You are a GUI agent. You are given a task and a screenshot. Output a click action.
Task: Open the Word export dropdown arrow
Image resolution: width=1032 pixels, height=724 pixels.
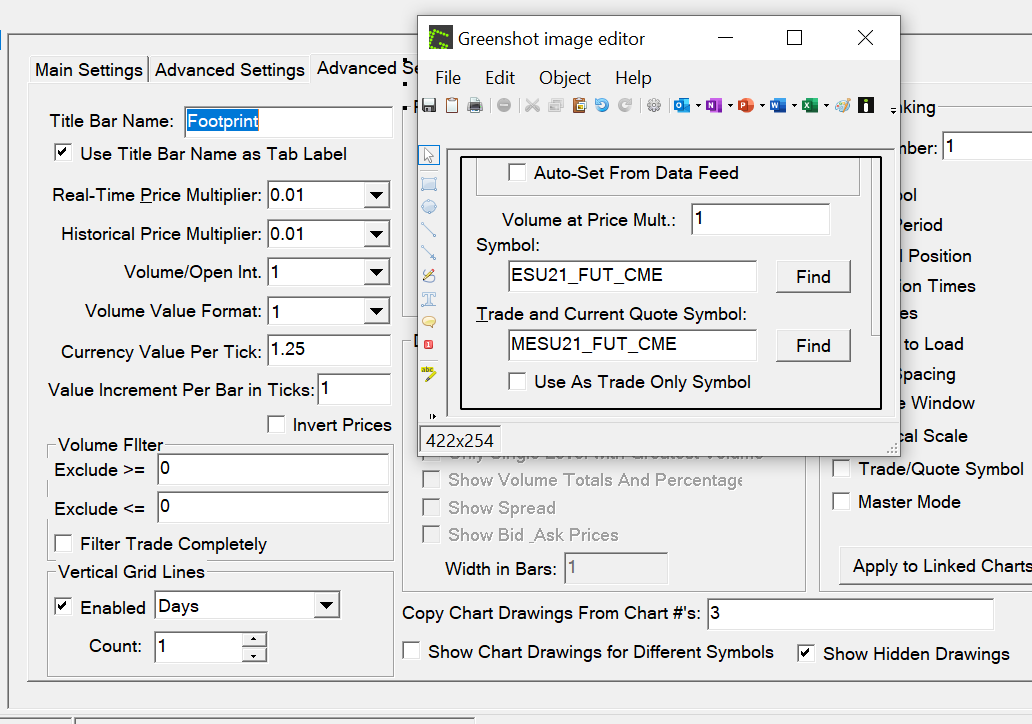pyautogui.click(x=794, y=105)
